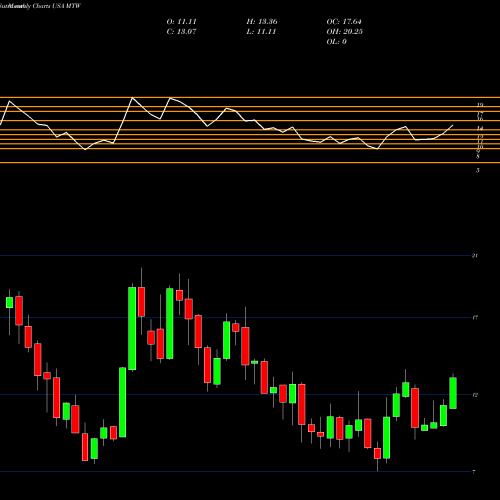The image size is (500, 500).
Task: Select the 'OH: 20.25' value
Action: click(345, 32)
